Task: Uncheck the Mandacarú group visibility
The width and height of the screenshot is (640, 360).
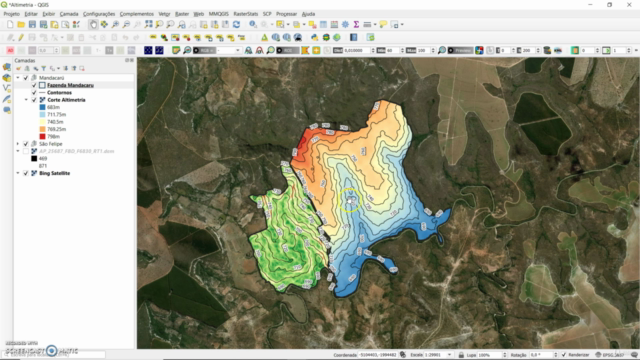Action: pos(26,78)
